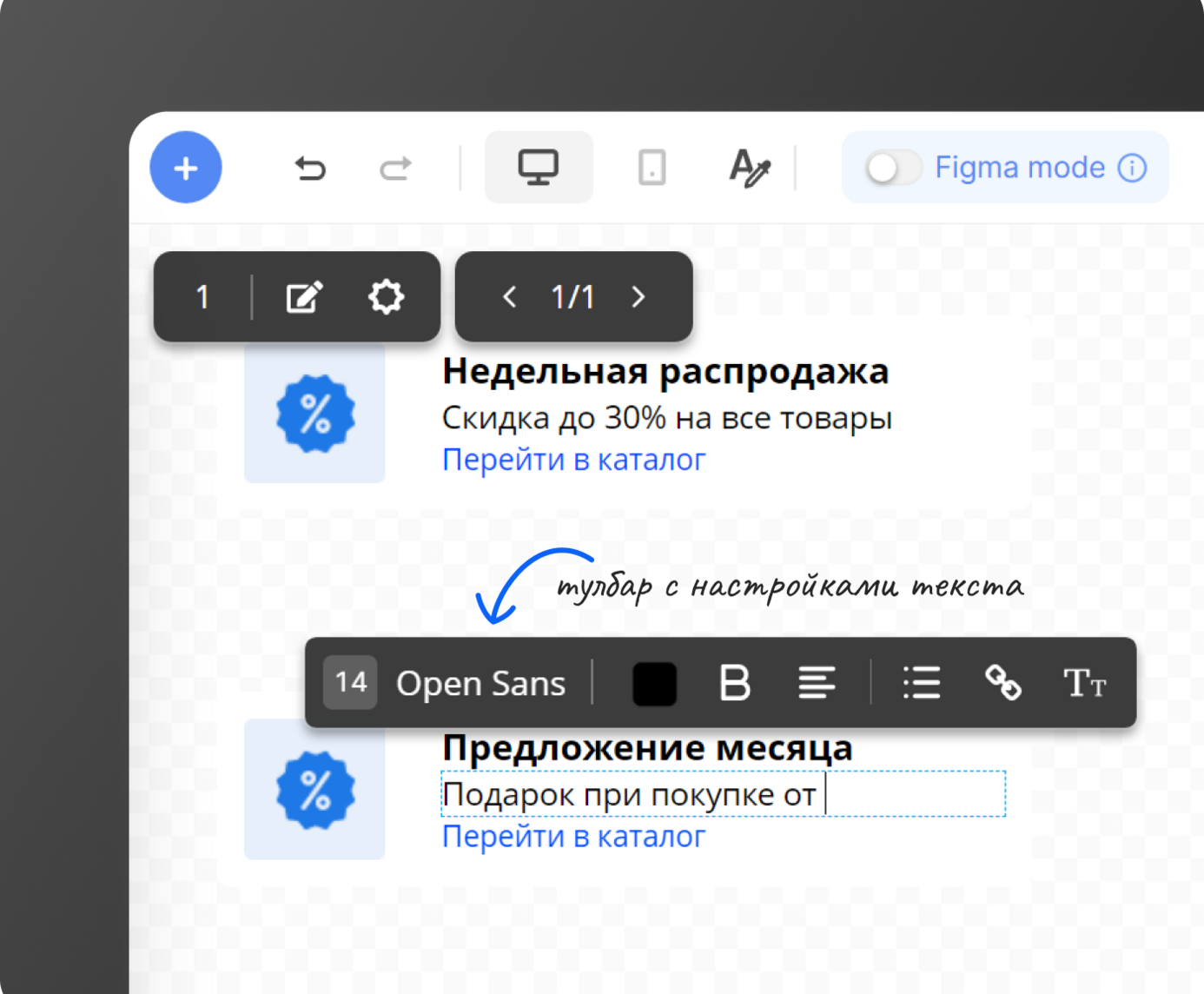Click first Перейти в каталог link
Screen dimensions: 1204x994
pyautogui.click(x=573, y=460)
